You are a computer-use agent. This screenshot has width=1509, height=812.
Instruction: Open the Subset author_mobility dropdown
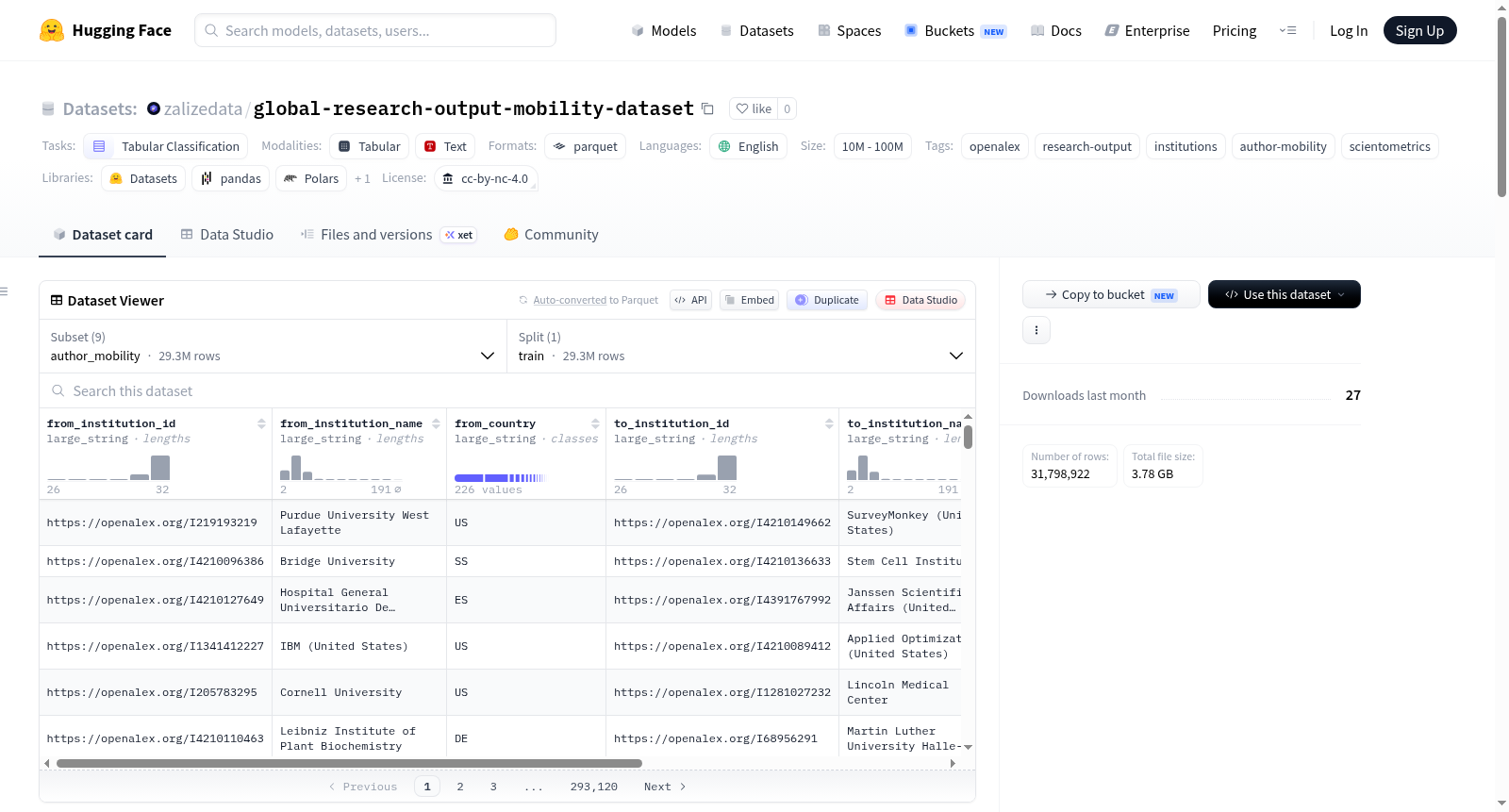(273, 346)
